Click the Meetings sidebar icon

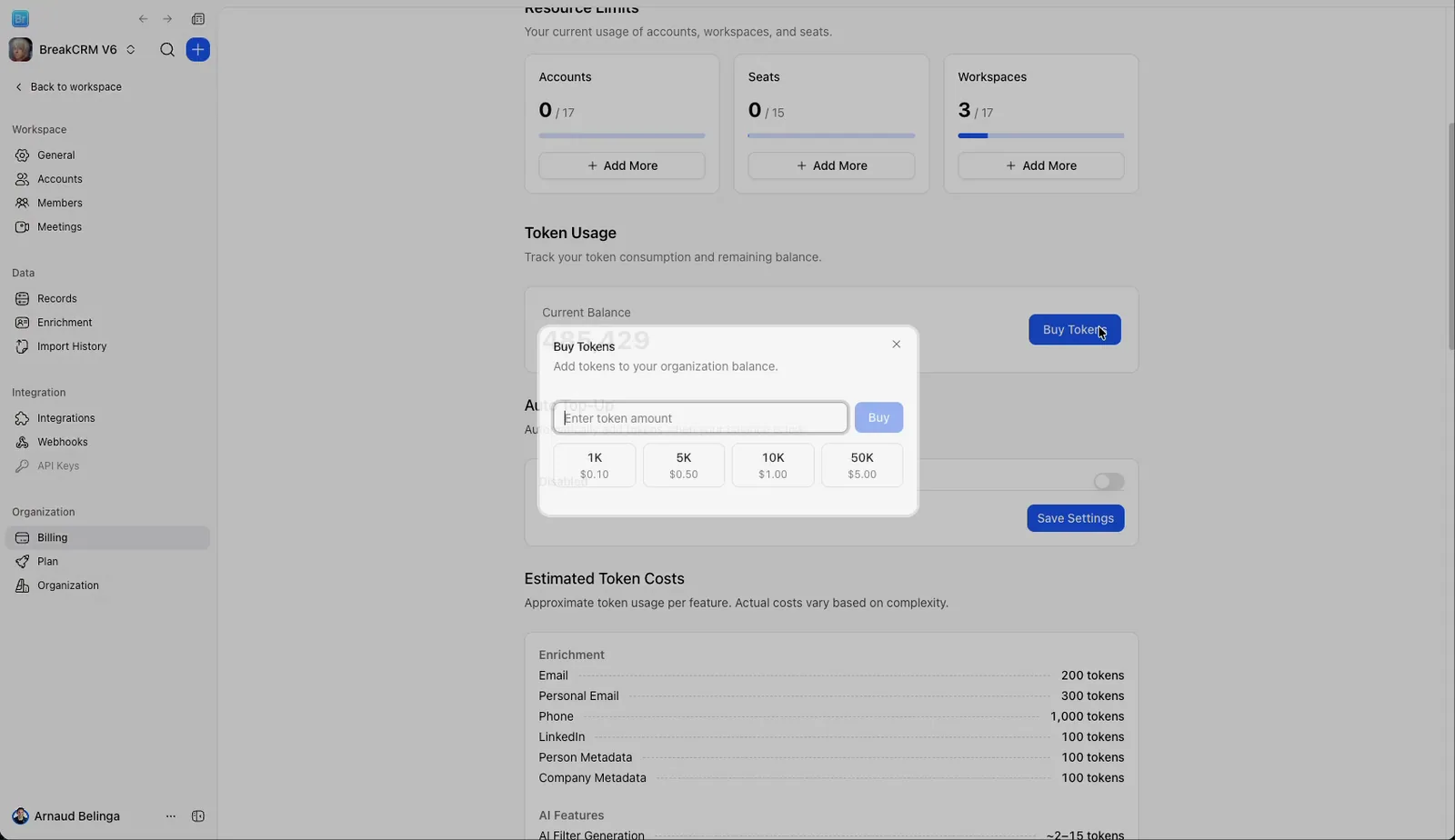click(22, 227)
